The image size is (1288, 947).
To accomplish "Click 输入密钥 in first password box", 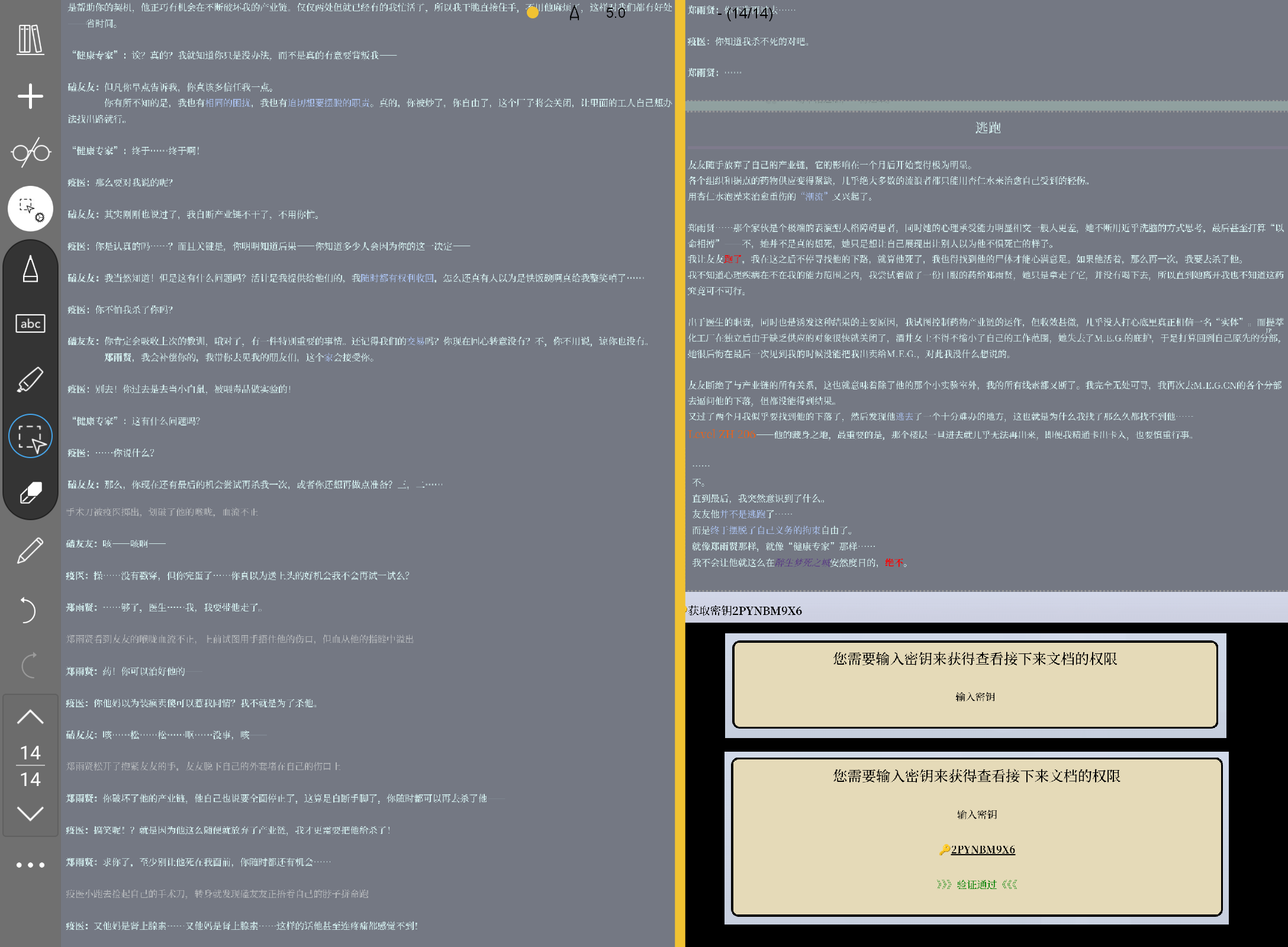I will [975, 697].
